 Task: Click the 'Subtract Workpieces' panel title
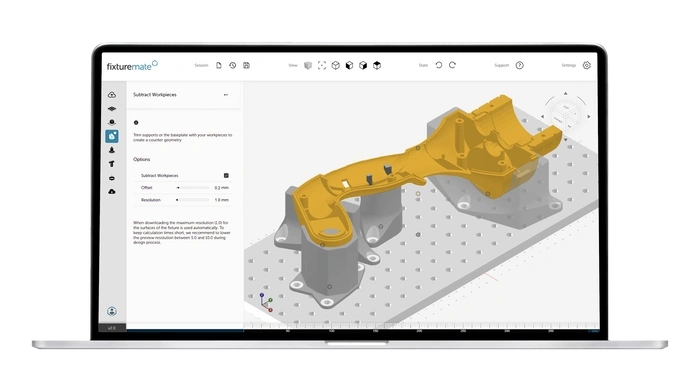(154, 95)
